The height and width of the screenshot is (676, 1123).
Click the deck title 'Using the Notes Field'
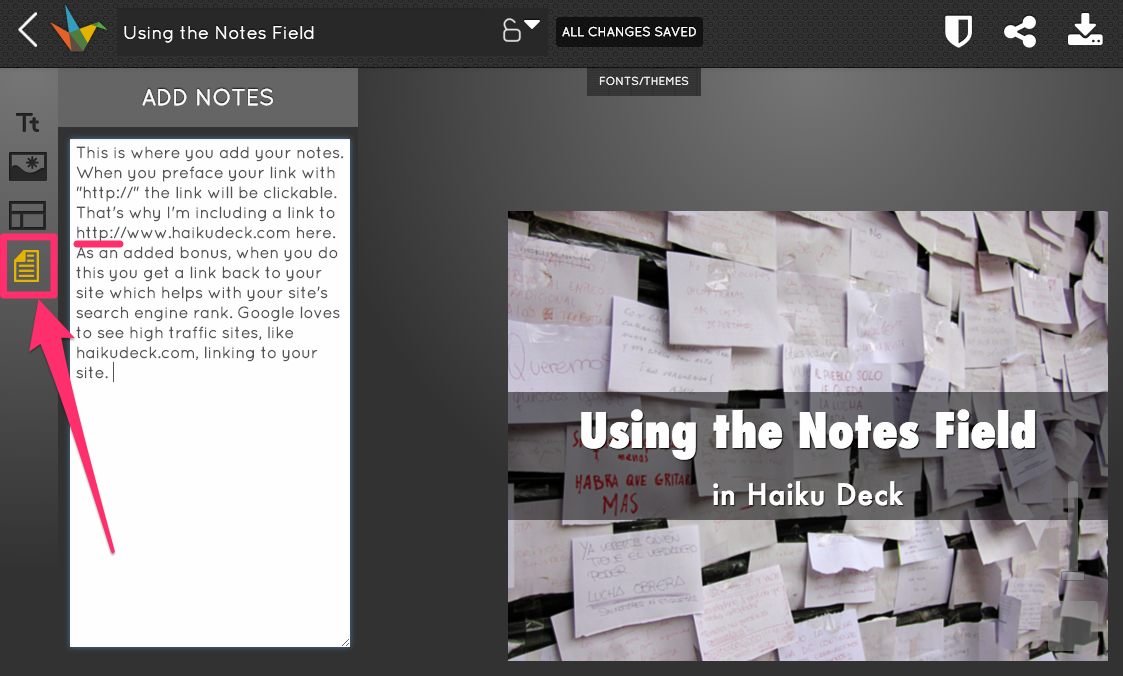(219, 33)
